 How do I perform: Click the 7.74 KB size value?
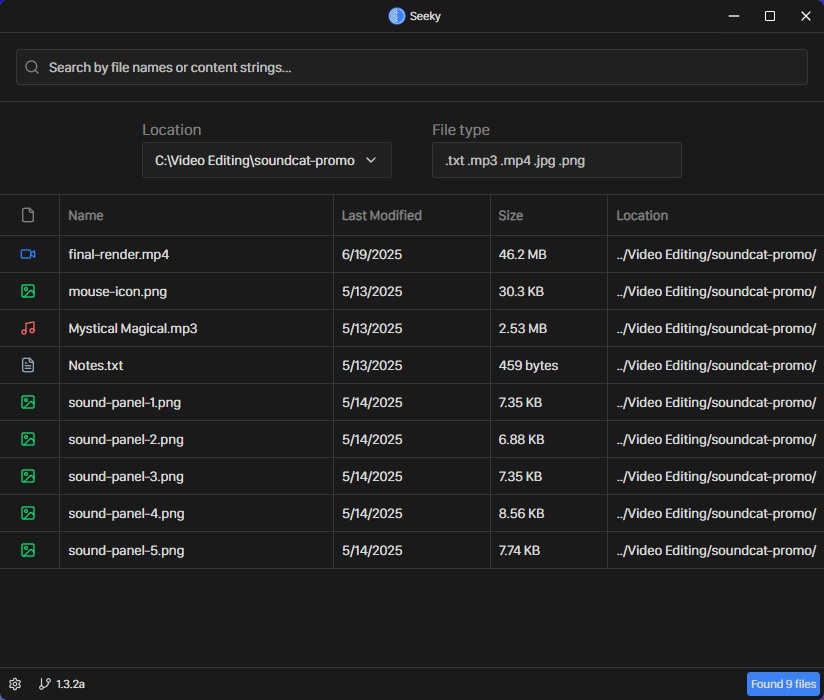tap(519, 550)
